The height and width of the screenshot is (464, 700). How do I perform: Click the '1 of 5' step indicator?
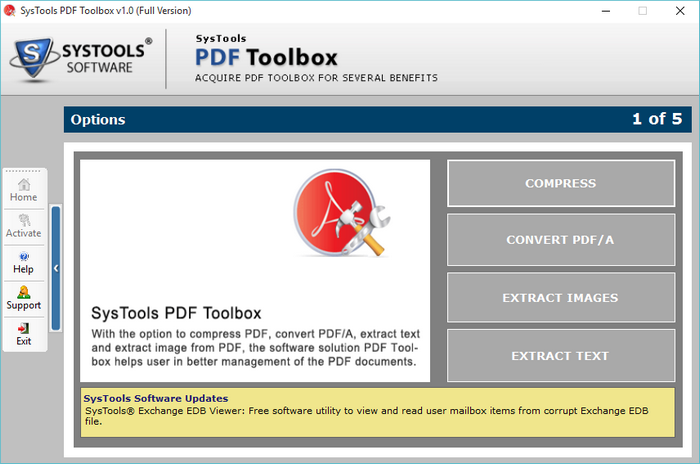[x=656, y=119]
